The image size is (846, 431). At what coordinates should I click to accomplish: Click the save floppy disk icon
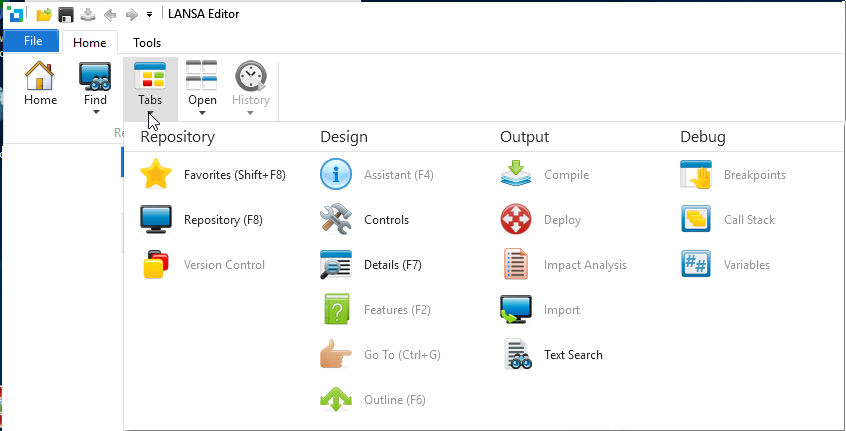[66, 15]
